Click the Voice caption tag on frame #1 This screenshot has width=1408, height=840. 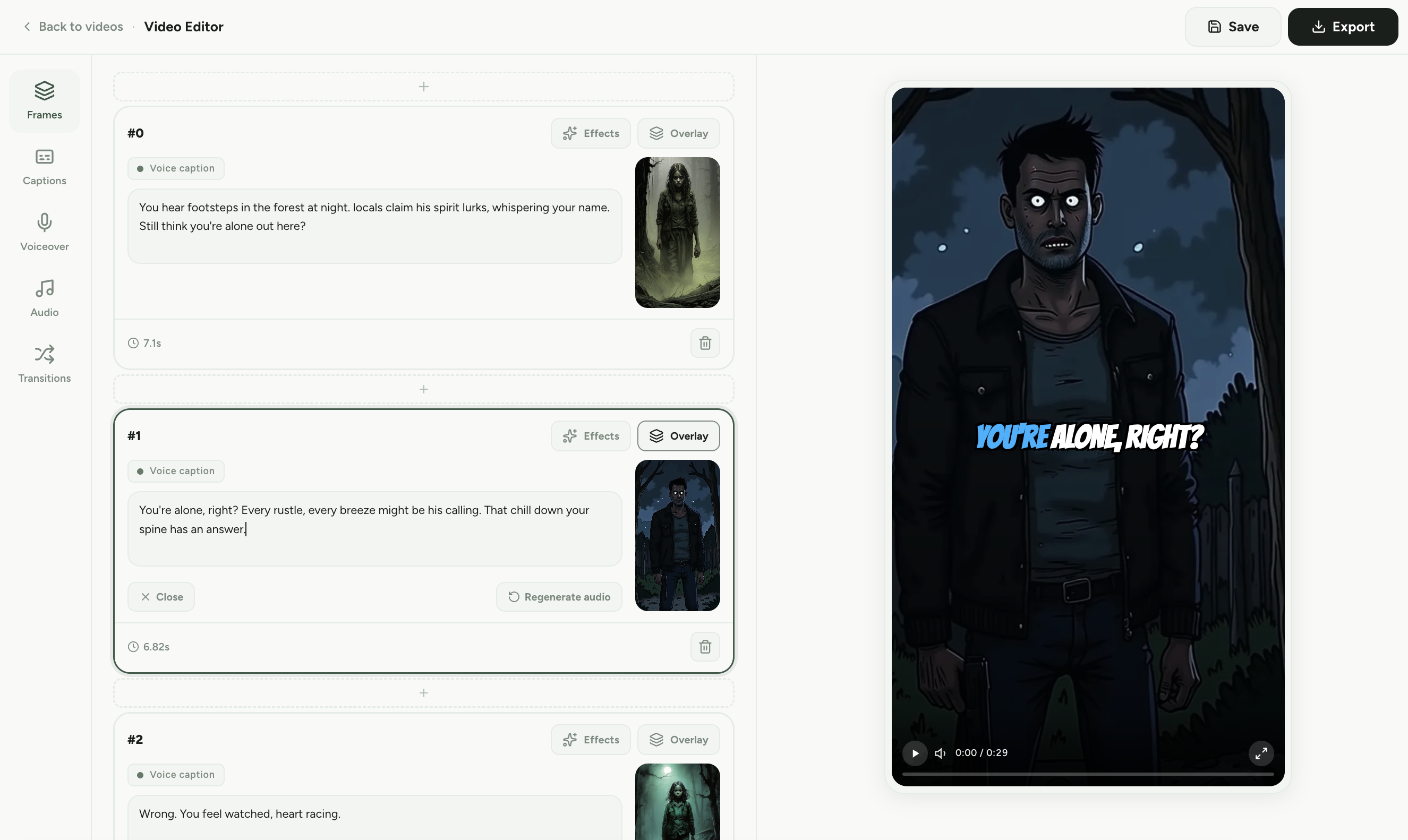click(x=175, y=471)
